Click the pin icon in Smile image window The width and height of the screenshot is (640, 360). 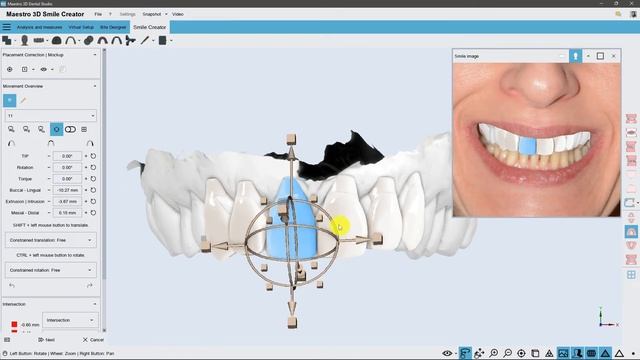click(x=575, y=56)
